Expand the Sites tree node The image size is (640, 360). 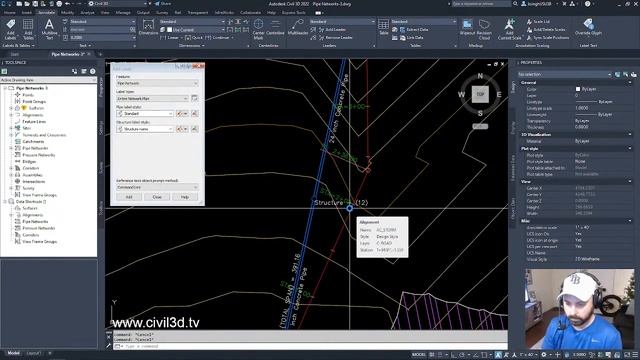tap(11, 128)
